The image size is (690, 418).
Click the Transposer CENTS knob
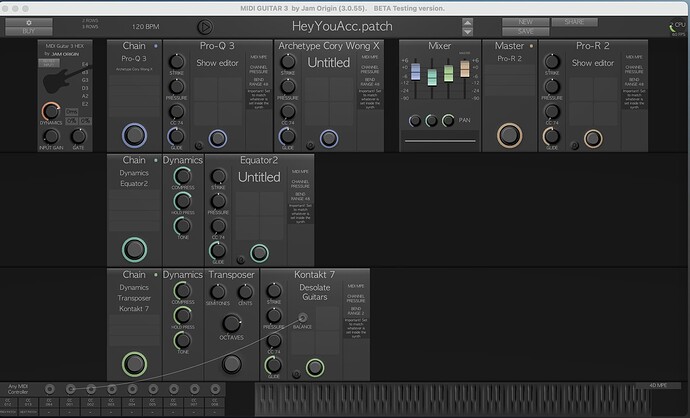point(245,291)
